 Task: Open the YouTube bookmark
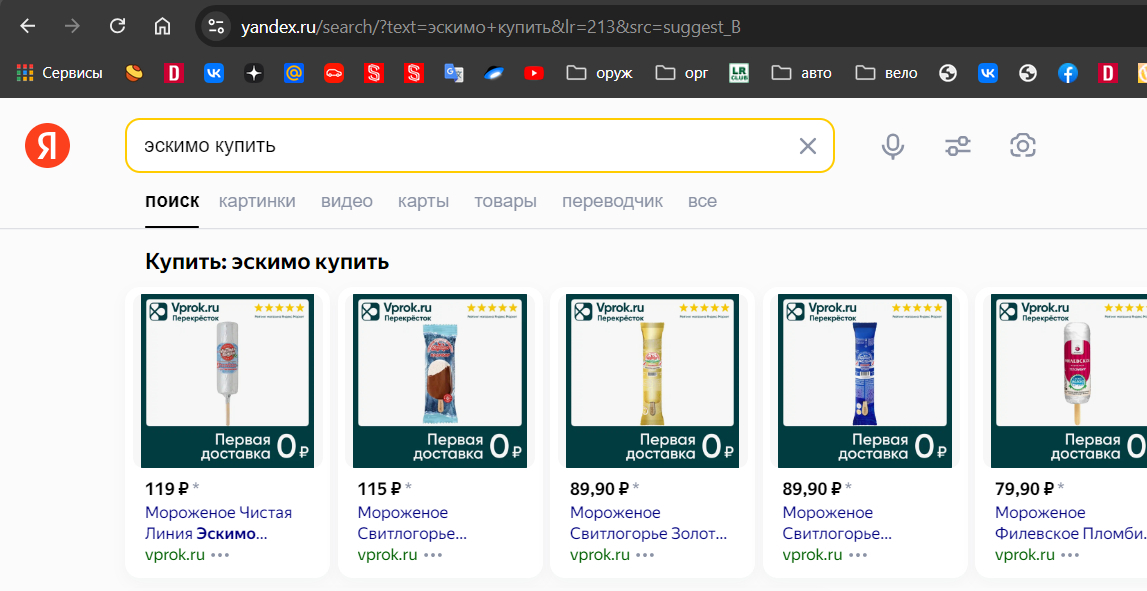point(533,73)
